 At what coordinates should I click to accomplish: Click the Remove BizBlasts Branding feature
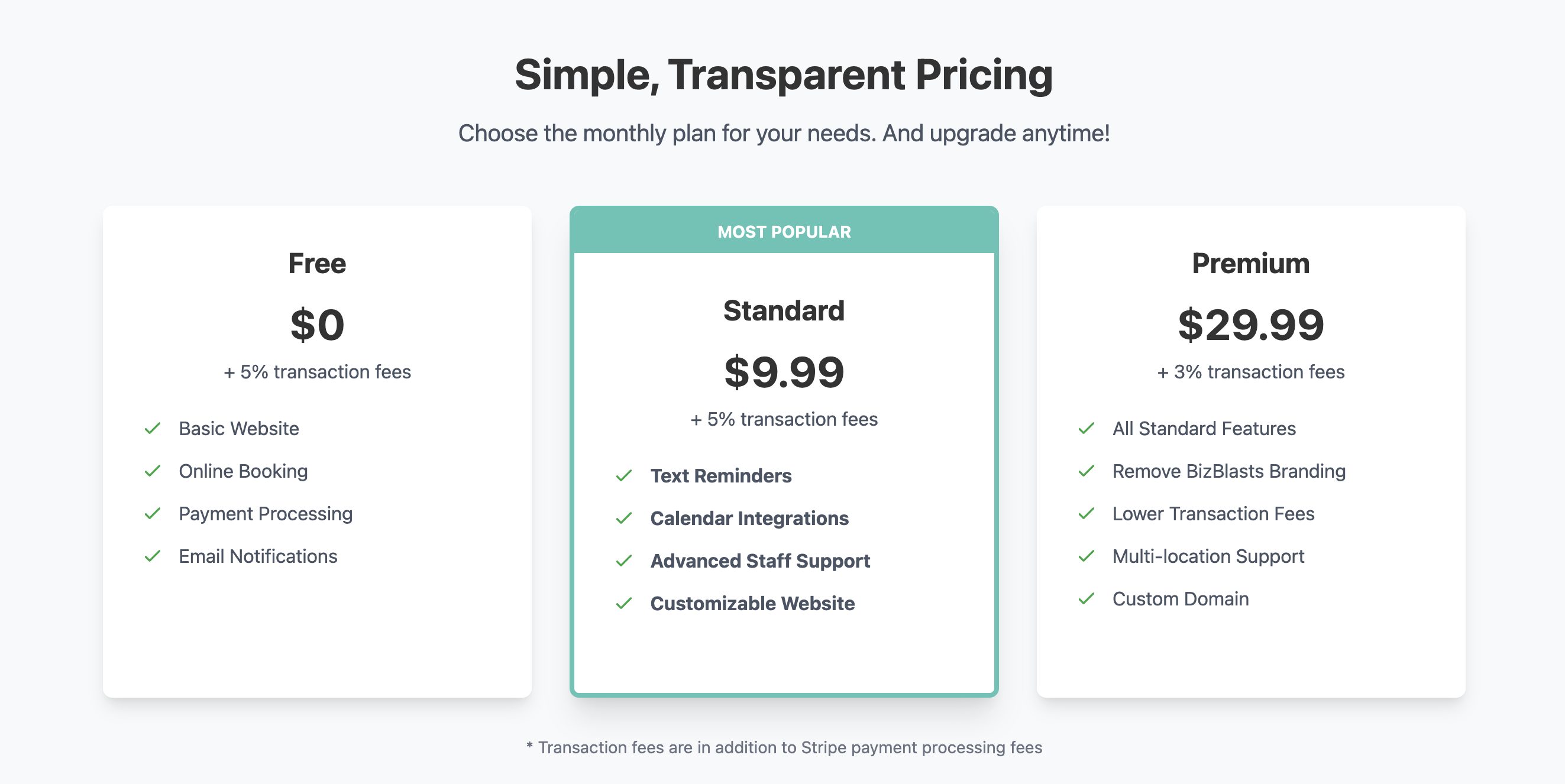1228,471
